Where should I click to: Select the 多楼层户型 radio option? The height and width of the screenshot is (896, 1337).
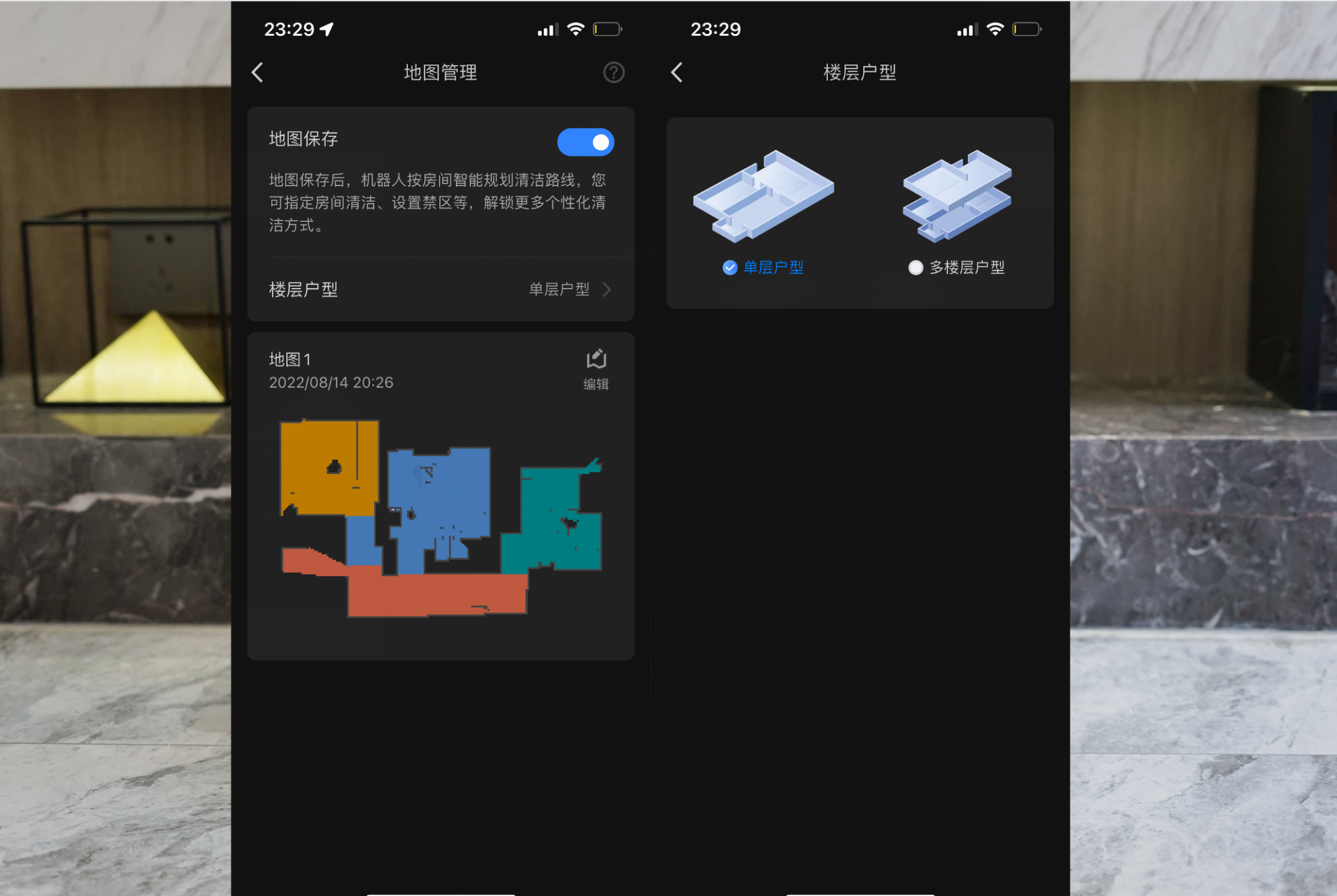click(916, 267)
